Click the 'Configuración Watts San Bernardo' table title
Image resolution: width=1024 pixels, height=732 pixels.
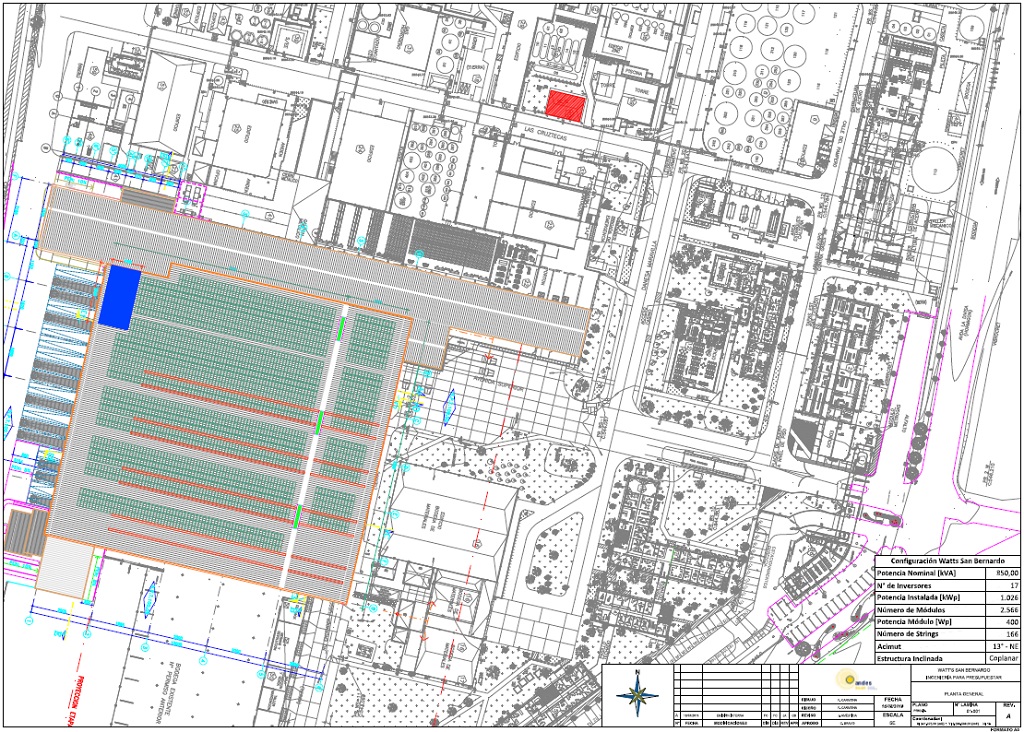pos(947,561)
